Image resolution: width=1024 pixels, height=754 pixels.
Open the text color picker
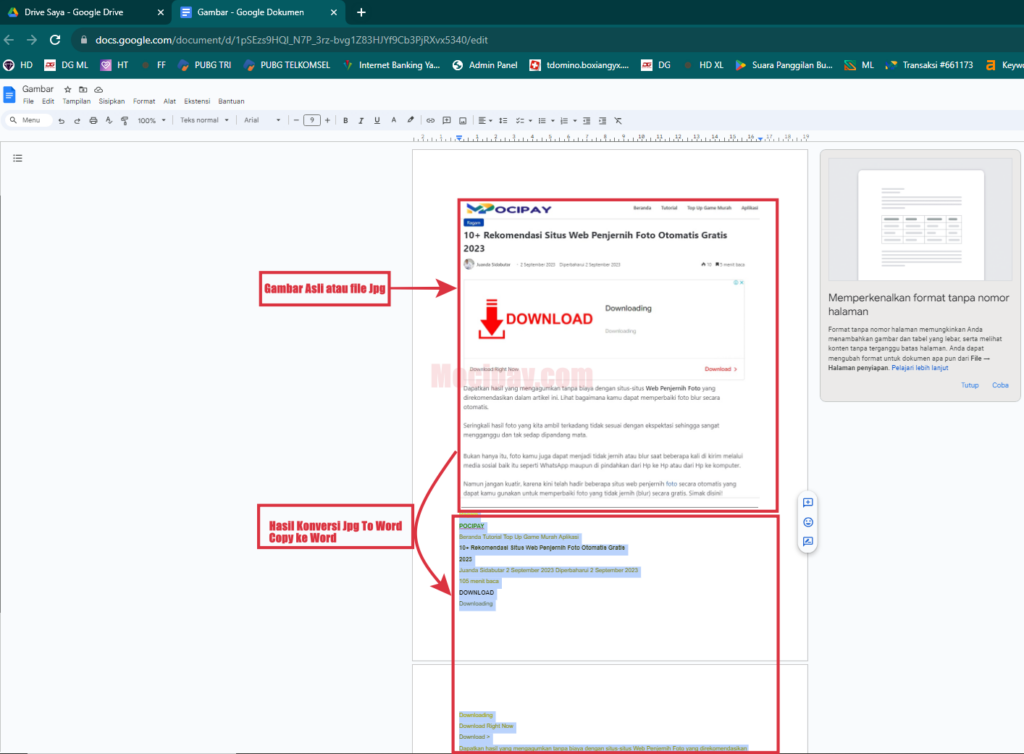(394, 120)
